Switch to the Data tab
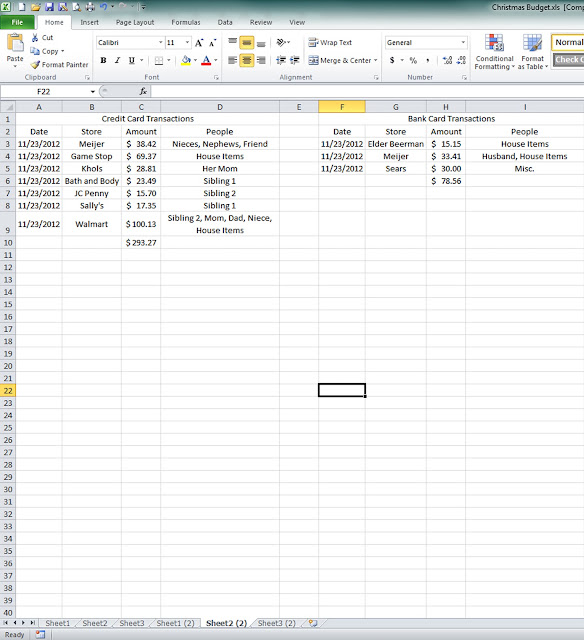The height and width of the screenshot is (640, 584). [225, 22]
